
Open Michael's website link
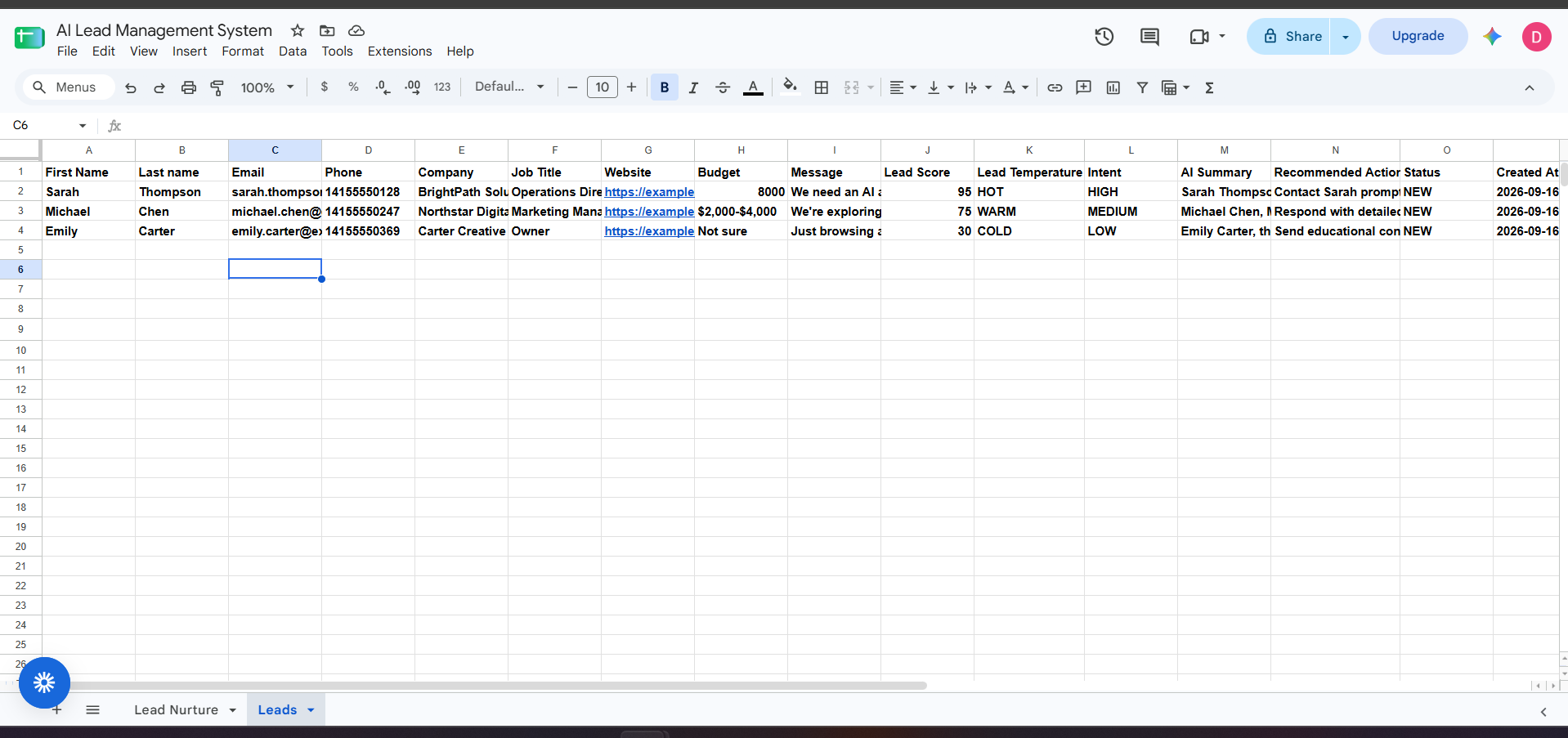tap(649, 212)
